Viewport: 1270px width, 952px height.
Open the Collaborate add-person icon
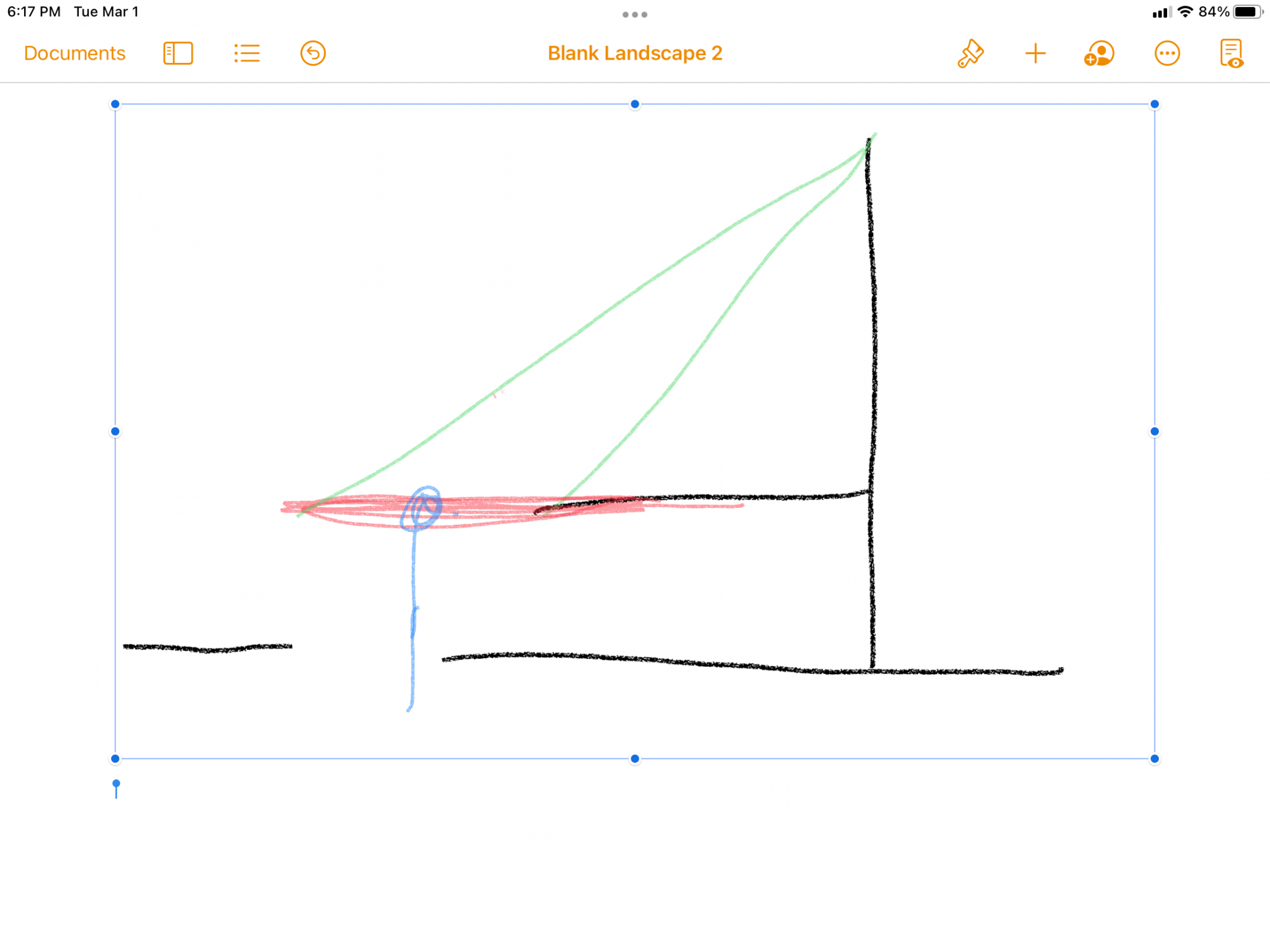point(1099,53)
